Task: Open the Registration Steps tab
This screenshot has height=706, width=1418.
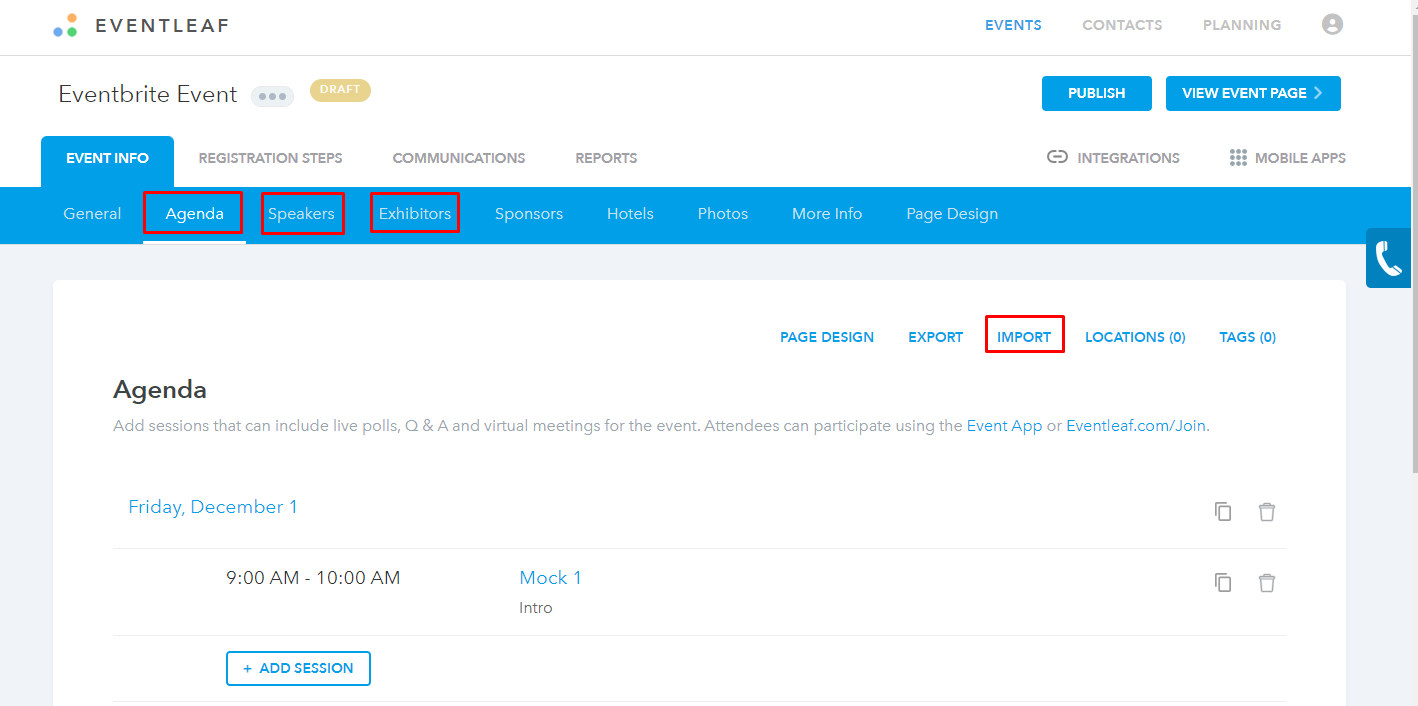Action: click(270, 158)
